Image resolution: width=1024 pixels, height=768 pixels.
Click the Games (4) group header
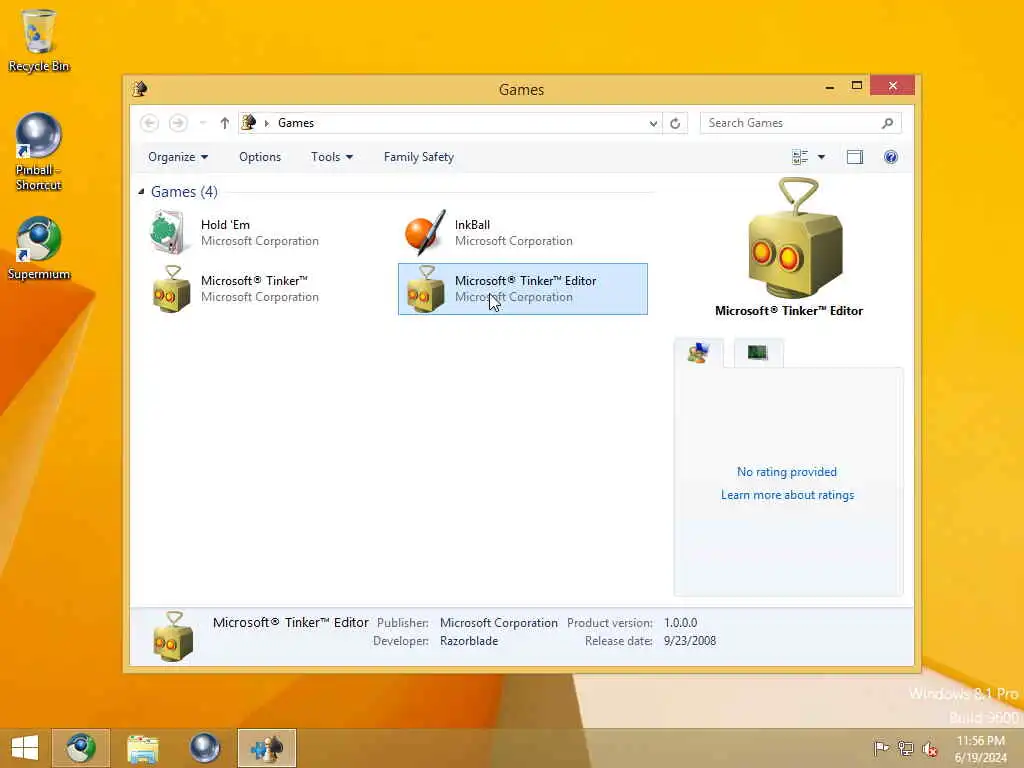pyautogui.click(x=184, y=191)
